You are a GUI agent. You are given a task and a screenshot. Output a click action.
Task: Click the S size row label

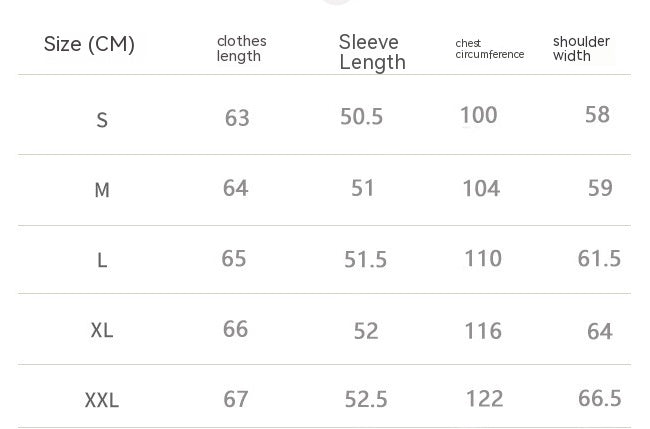coord(102,121)
